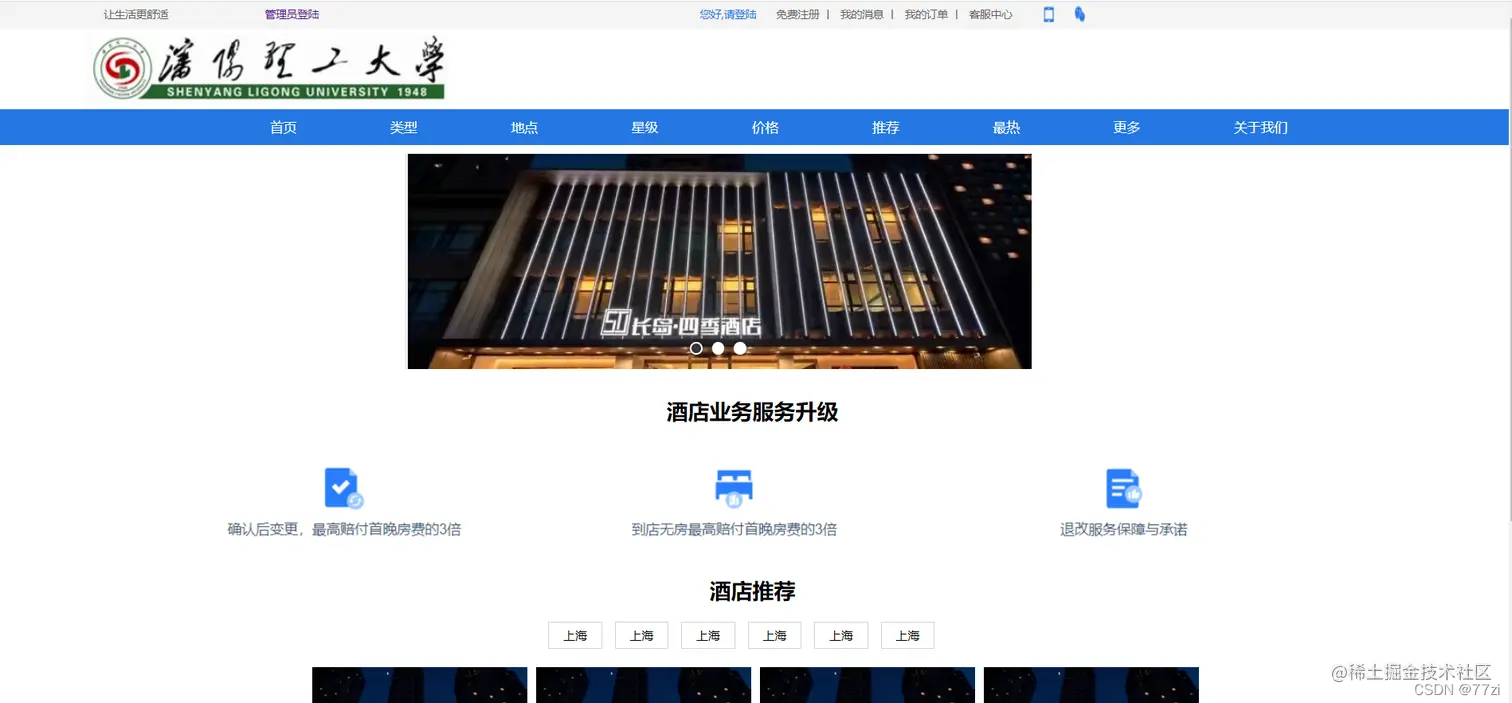Click the blue contact/WeChat icon at top right
This screenshot has height=703, width=1512.
(x=1079, y=14)
